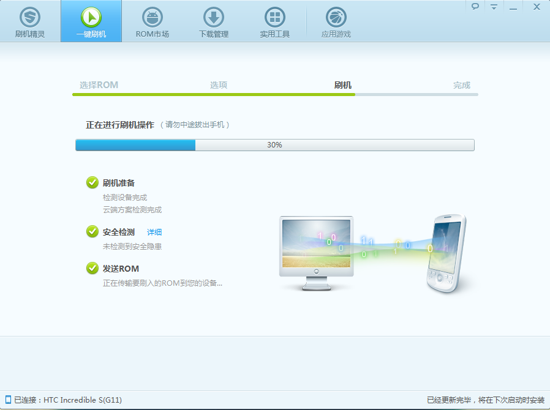Select the 一键刷机 toolbar icon
Image resolution: width=550 pixels, height=410 pixels.
pyautogui.click(x=91, y=17)
